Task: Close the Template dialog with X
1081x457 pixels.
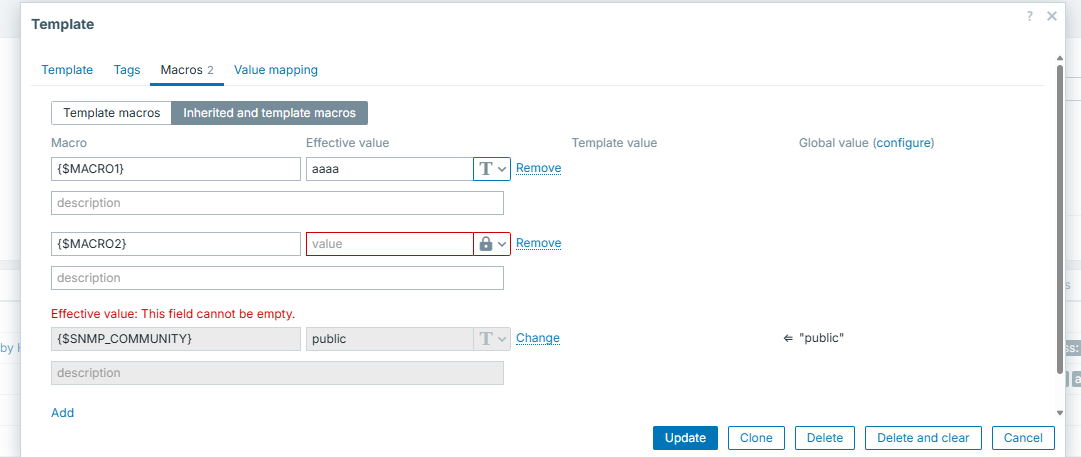Action: pyautogui.click(x=1052, y=16)
